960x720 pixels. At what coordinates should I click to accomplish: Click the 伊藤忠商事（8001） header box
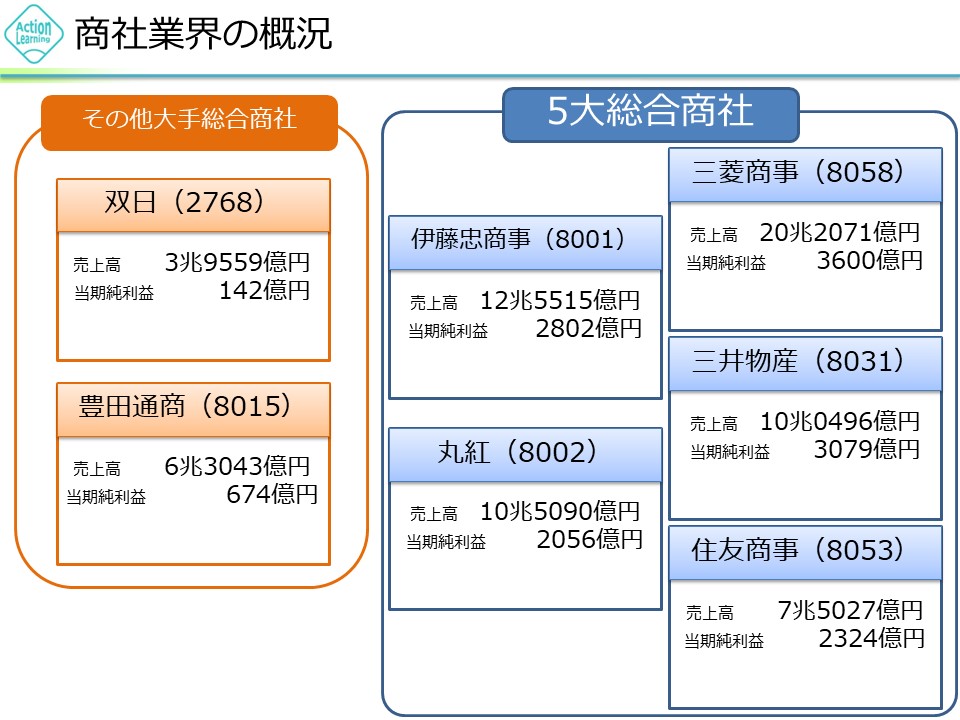pyautogui.click(x=525, y=241)
